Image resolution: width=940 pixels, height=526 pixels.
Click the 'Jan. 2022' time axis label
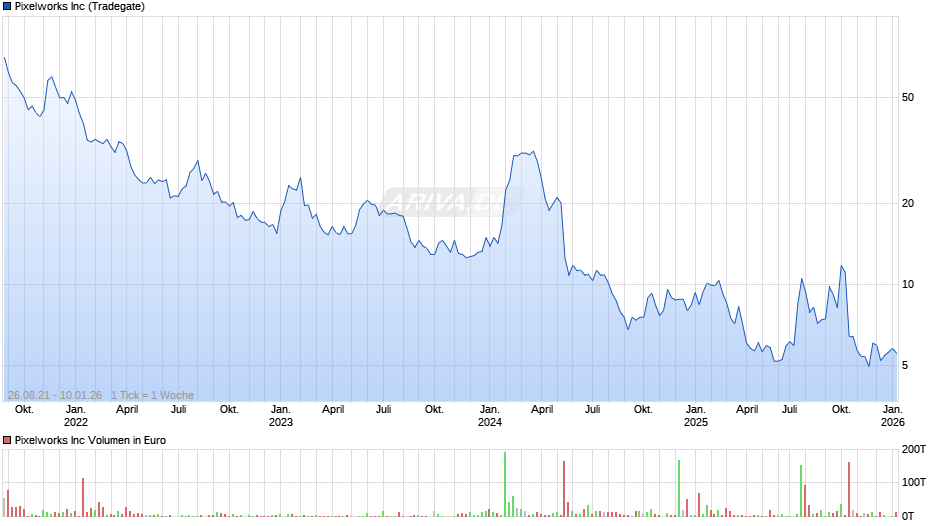tap(76, 416)
